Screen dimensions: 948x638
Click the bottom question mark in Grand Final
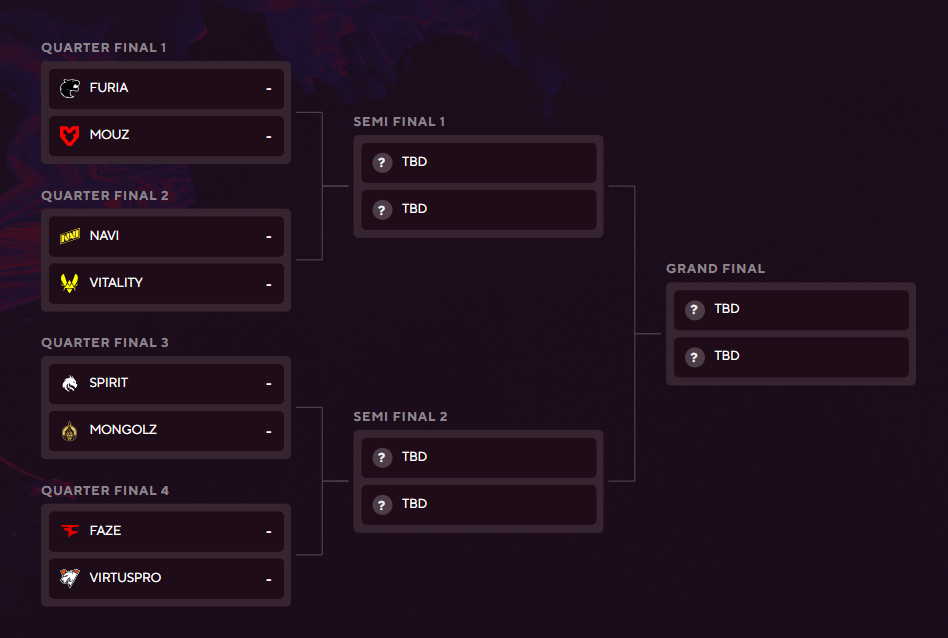pos(695,357)
